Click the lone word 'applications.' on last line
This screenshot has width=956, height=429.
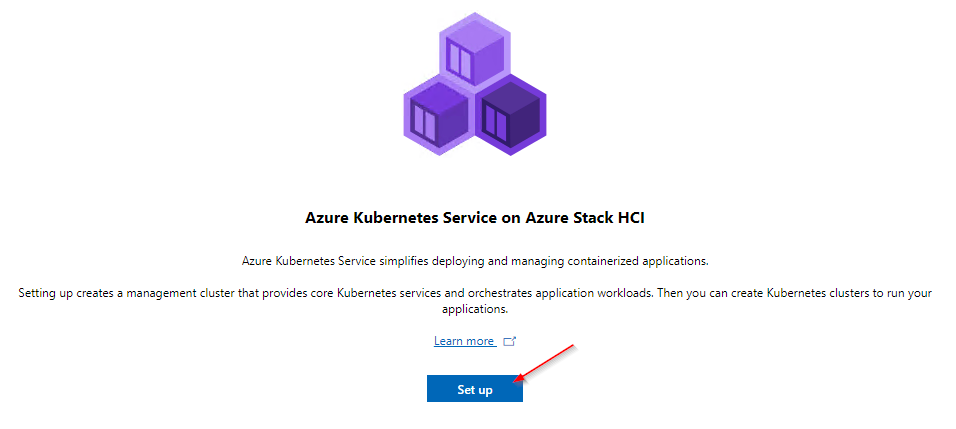pyautogui.click(x=474, y=310)
